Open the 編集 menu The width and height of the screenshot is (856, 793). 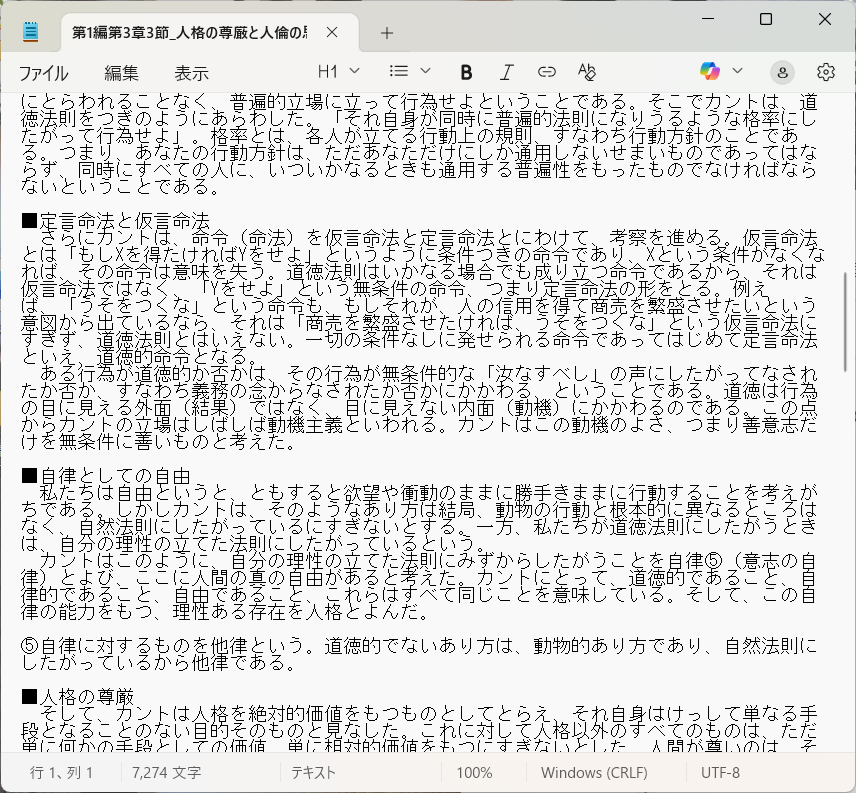click(122, 73)
